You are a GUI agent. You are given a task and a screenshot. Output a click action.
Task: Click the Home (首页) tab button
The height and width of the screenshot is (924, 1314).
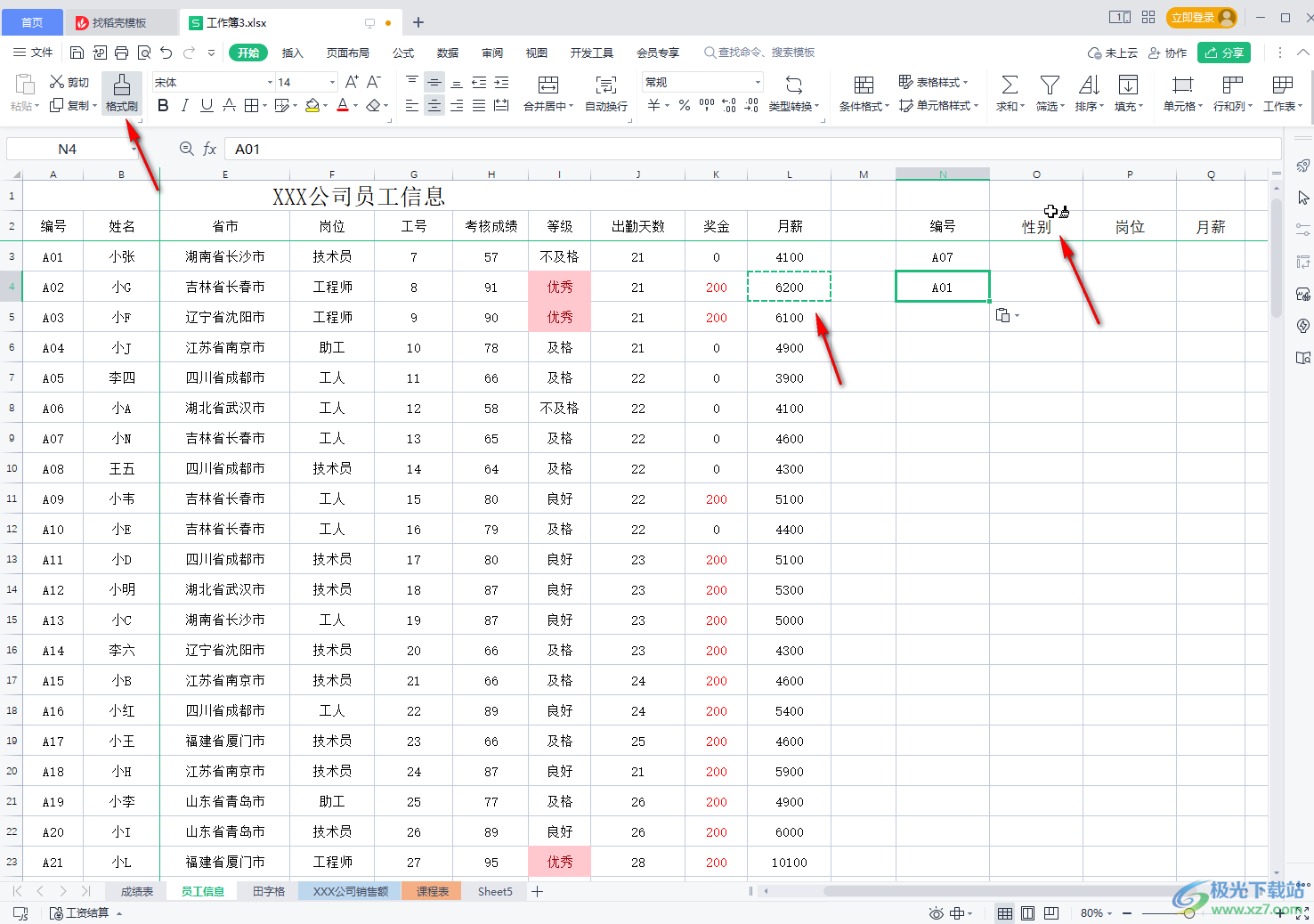[32, 22]
